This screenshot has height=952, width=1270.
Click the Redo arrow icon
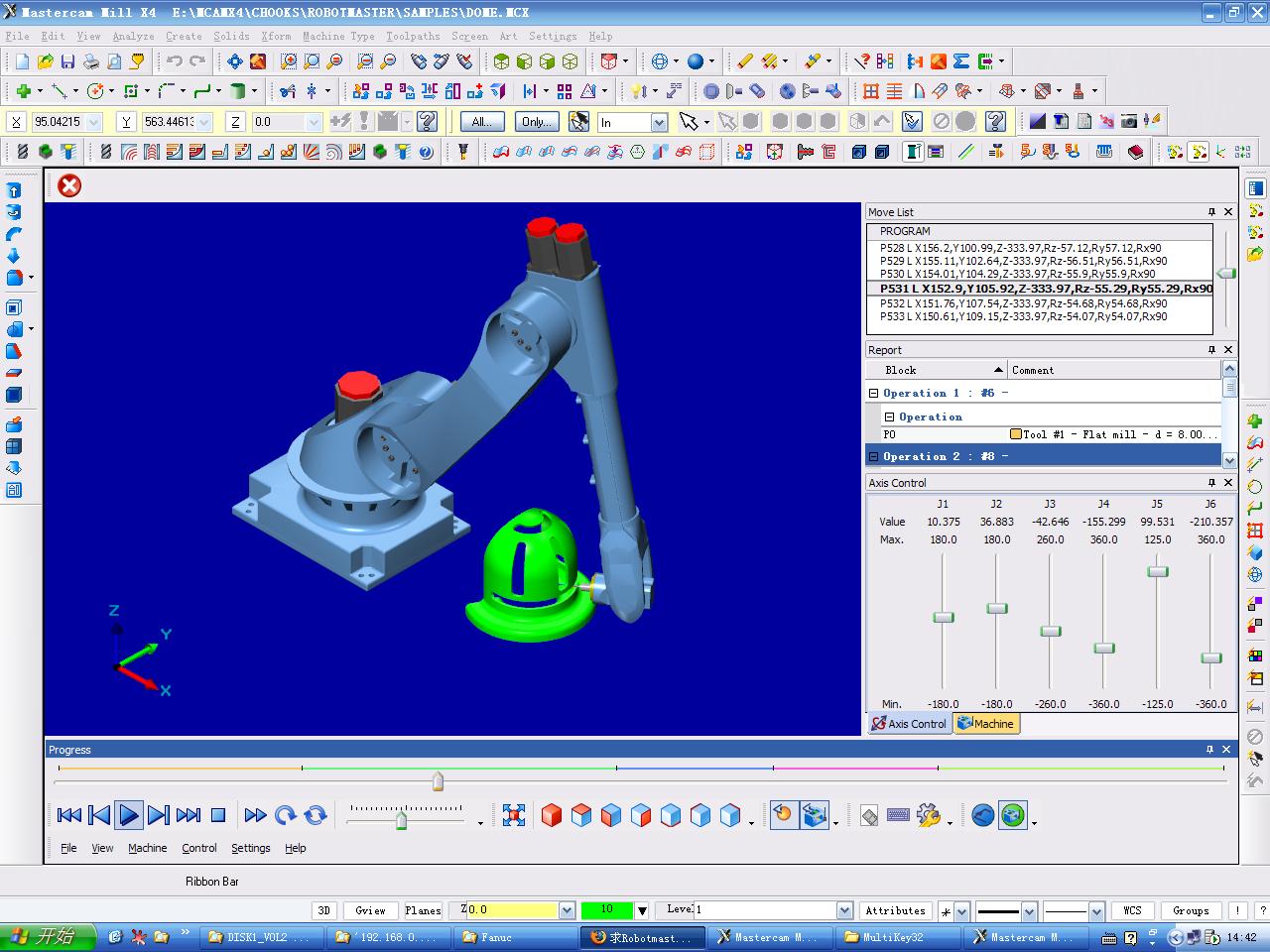197,61
